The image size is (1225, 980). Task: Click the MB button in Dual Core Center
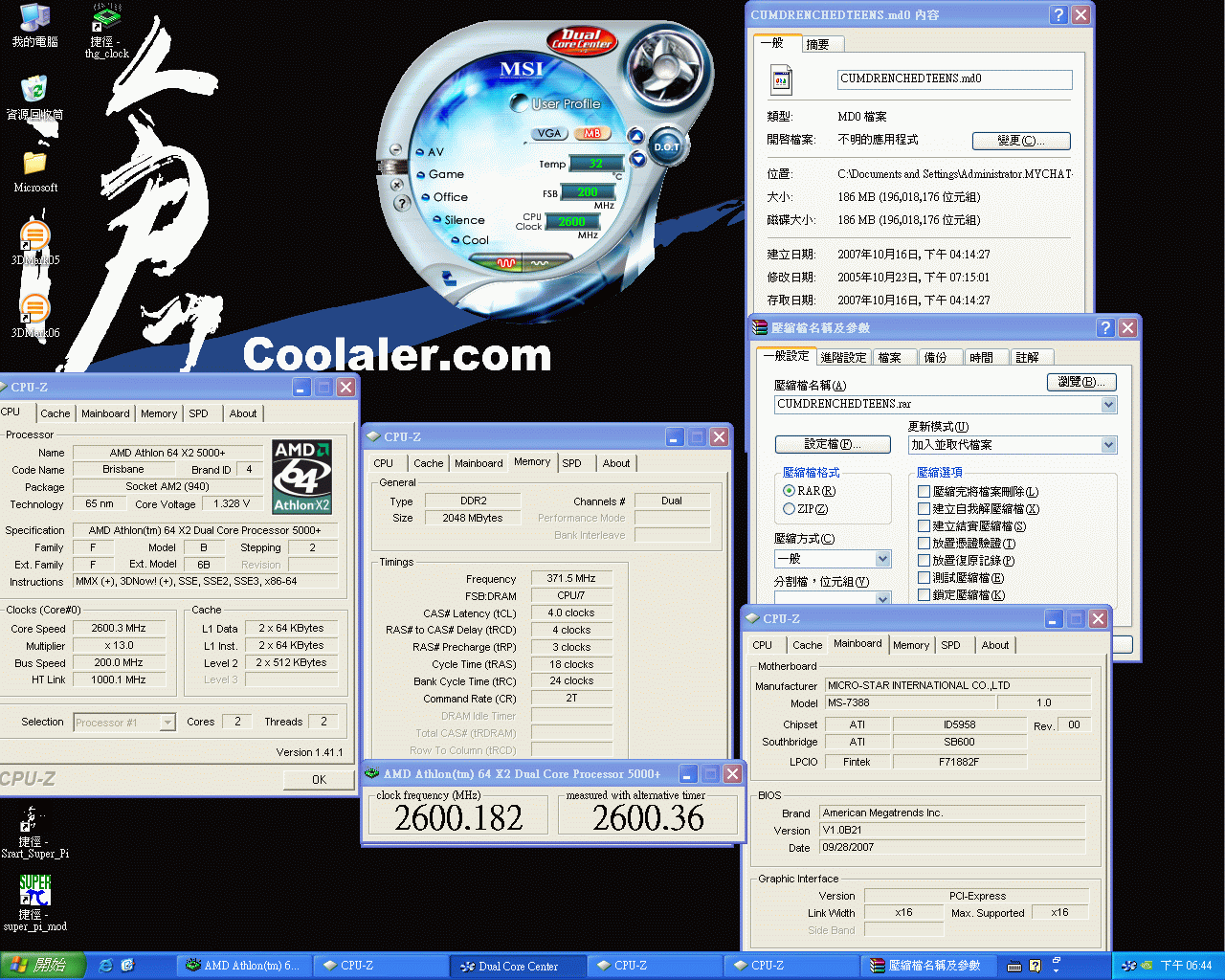click(x=591, y=133)
